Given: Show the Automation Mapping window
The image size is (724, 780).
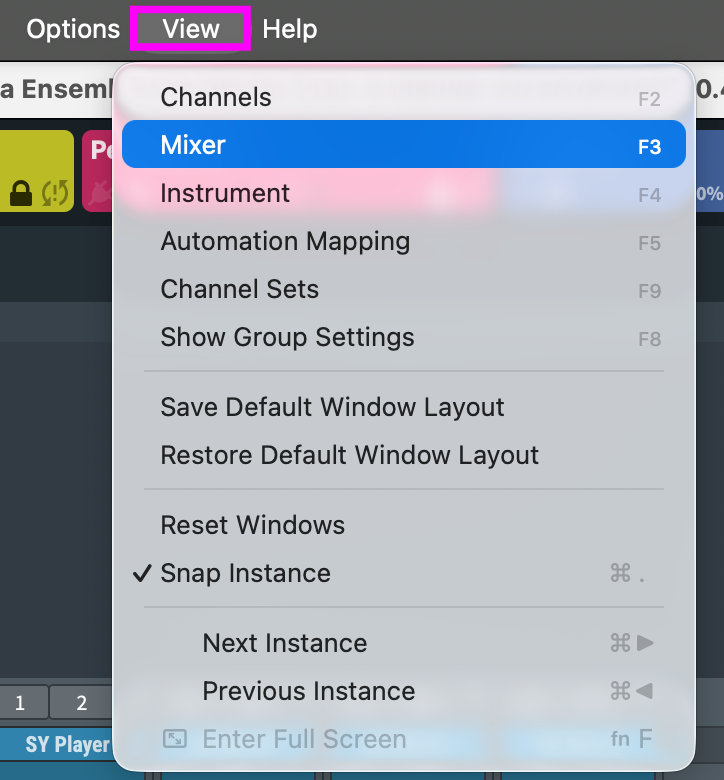Looking at the screenshot, I should coord(285,241).
